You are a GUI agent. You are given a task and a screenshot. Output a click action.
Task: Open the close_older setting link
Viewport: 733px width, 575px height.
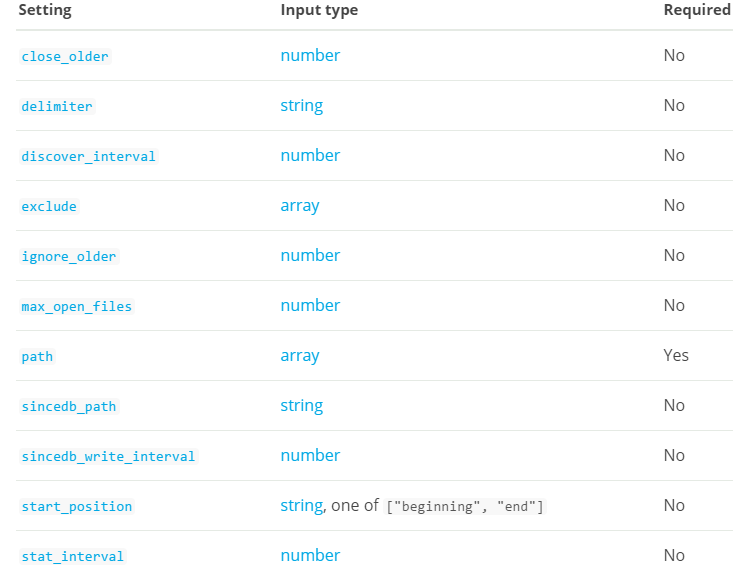click(x=65, y=57)
